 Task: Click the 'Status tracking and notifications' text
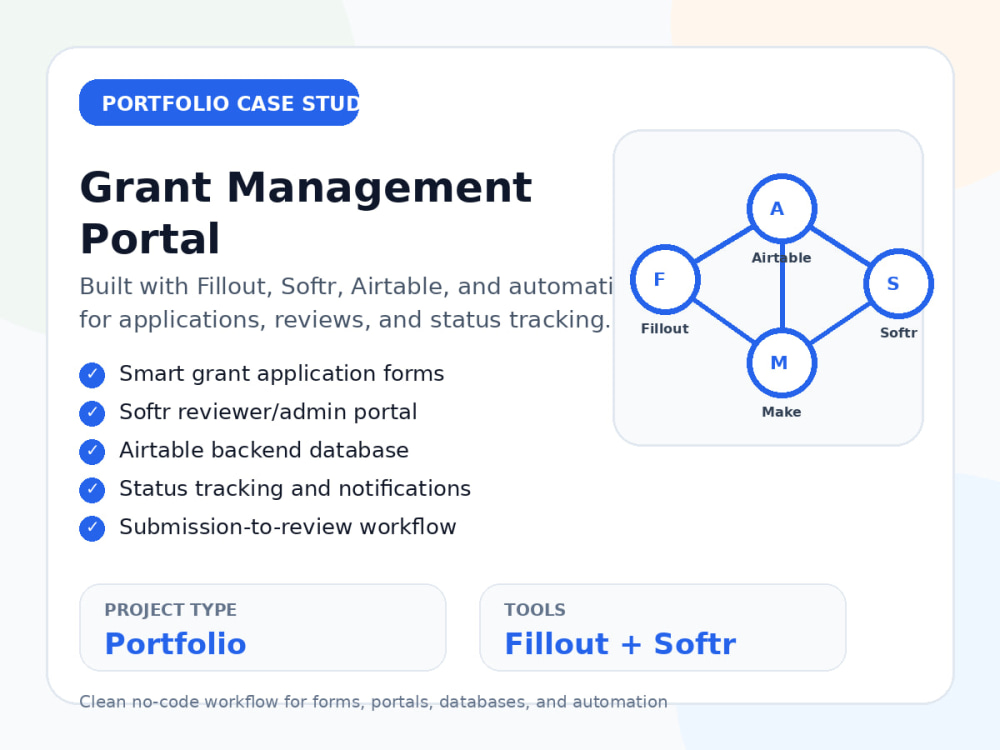pyautogui.click(x=295, y=489)
